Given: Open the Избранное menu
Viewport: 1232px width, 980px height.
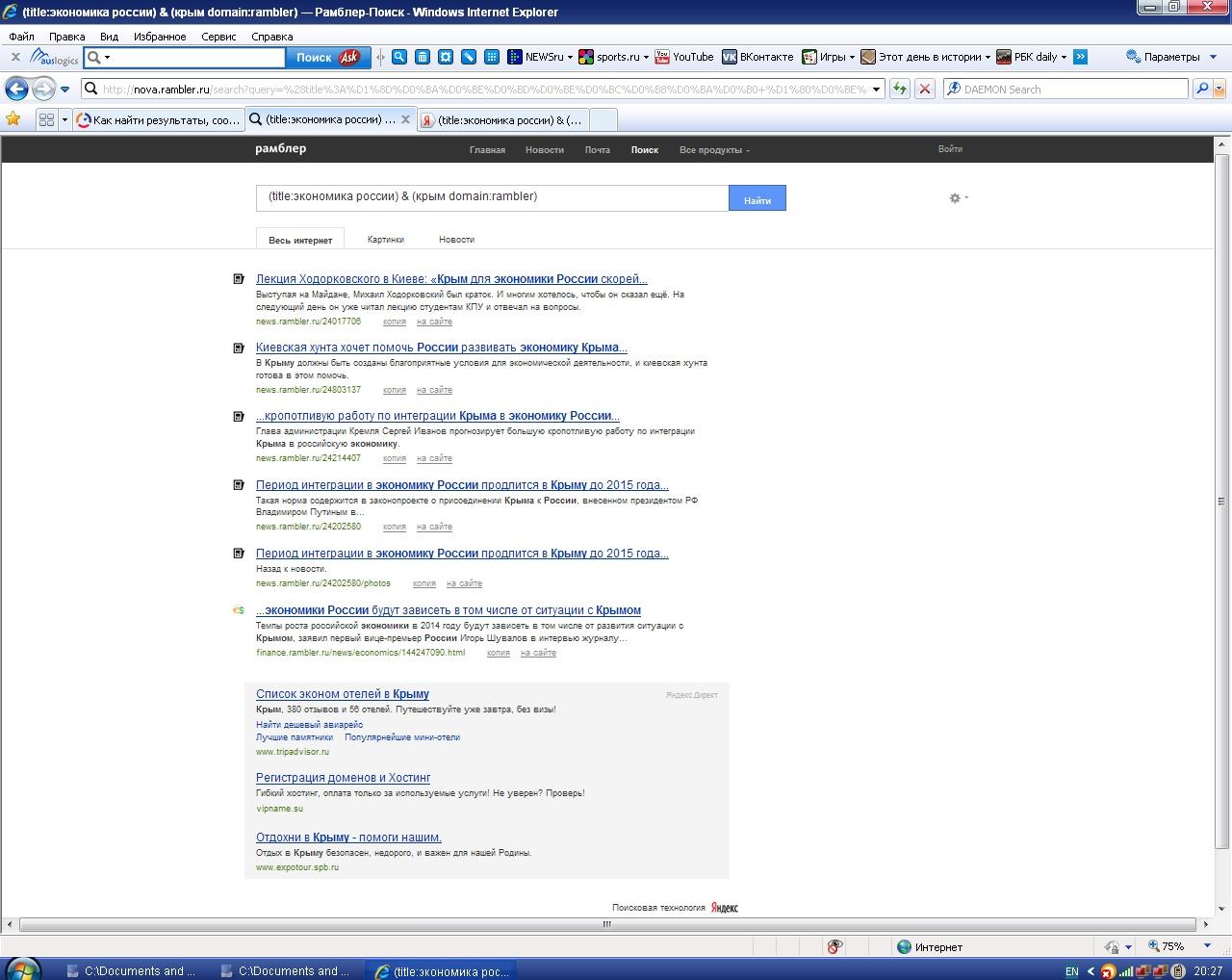Looking at the screenshot, I should point(160,37).
